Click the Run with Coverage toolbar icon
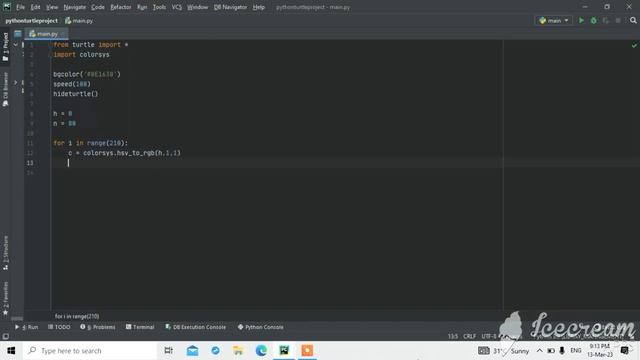640x360 pixels. click(x=606, y=20)
